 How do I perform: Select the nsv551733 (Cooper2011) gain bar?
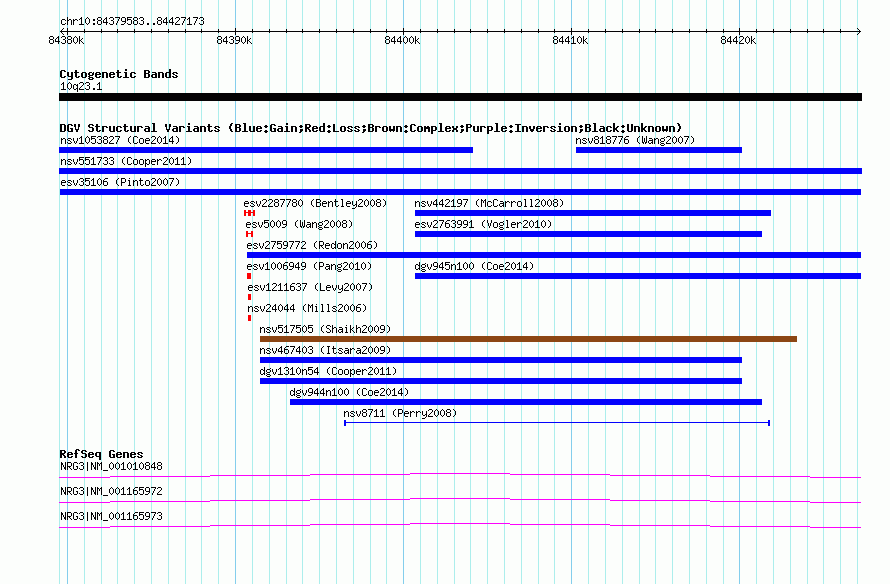coord(460,171)
